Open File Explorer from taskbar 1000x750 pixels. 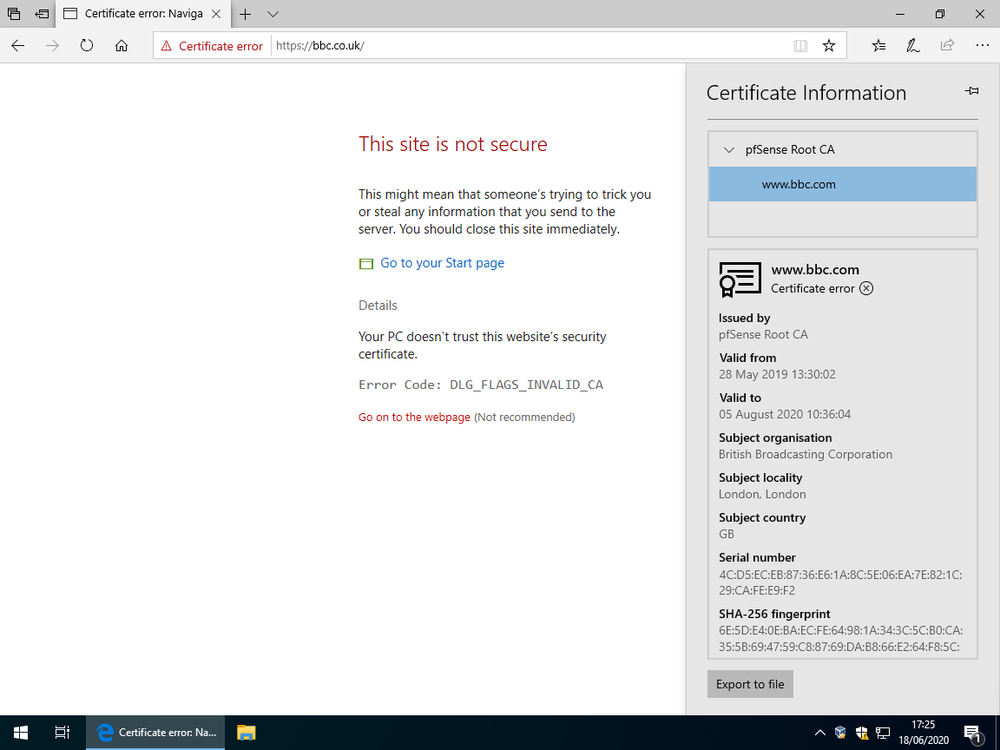(246, 732)
